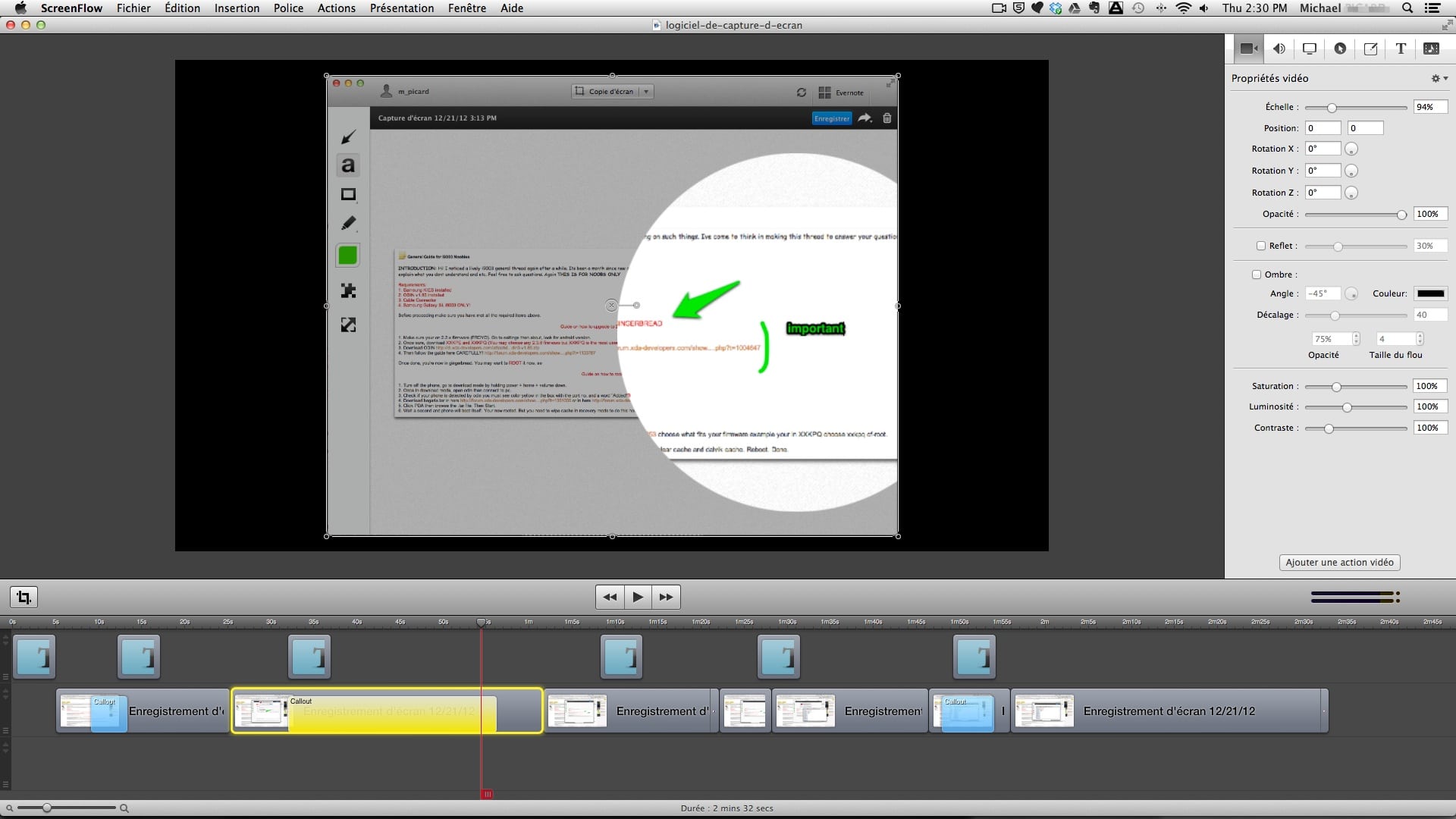Click the Wi-Fi icon in menu bar
1456x819 pixels.
(1183, 8)
